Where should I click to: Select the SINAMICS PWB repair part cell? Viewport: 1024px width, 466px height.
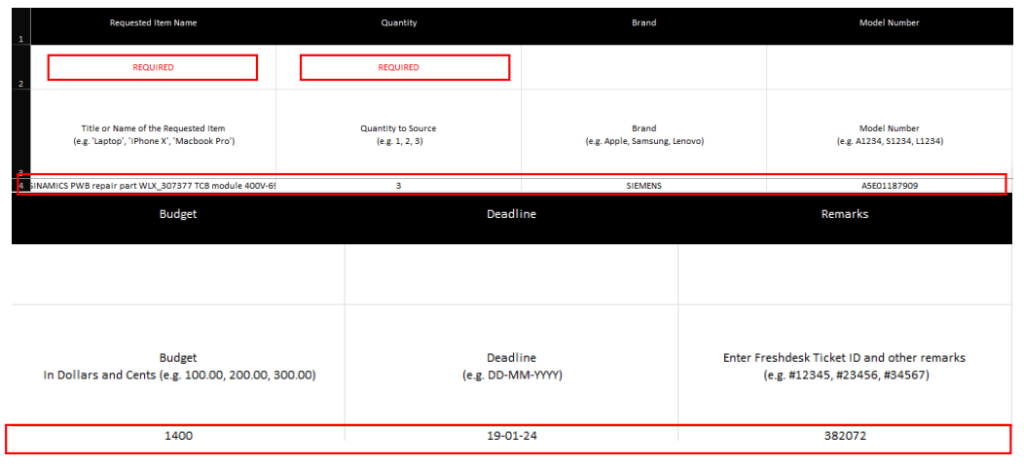pyautogui.click(x=153, y=185)
